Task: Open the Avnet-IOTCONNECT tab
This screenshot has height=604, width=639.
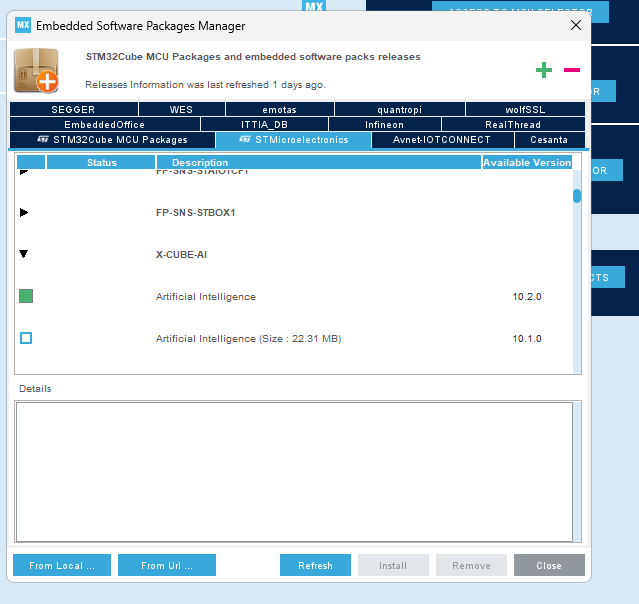Action: (x=443, y=140)
